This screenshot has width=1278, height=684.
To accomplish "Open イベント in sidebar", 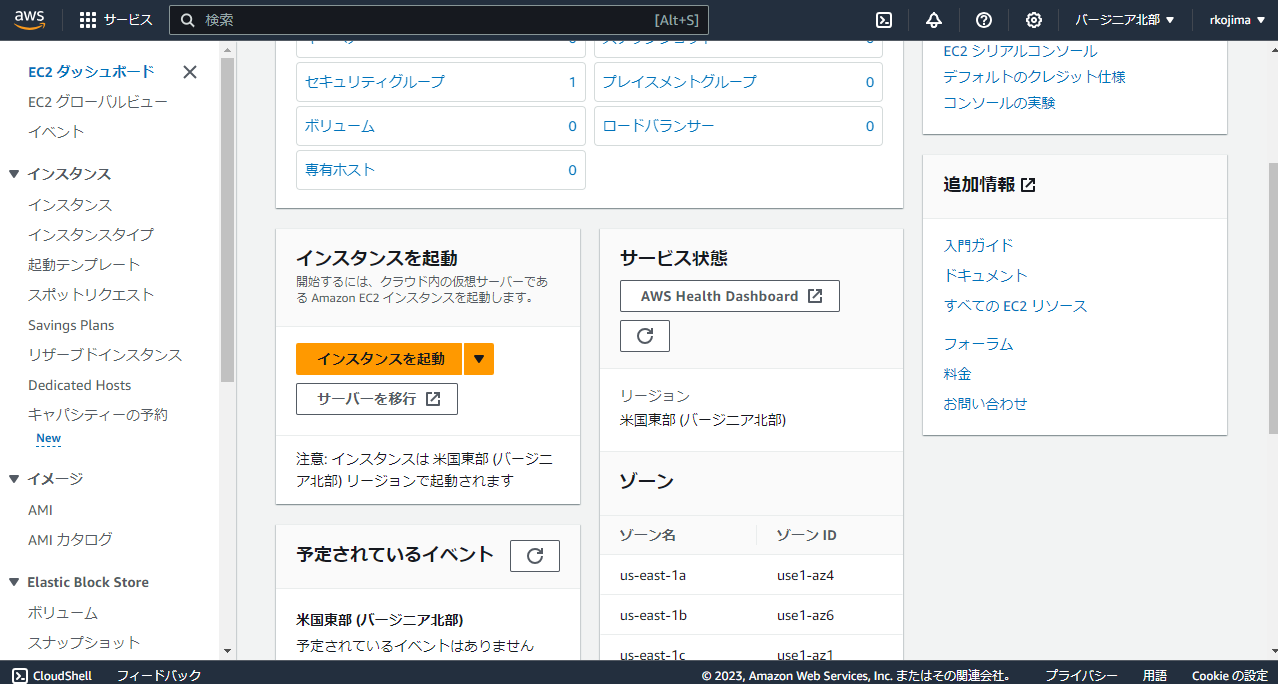I will pos(56,132).
